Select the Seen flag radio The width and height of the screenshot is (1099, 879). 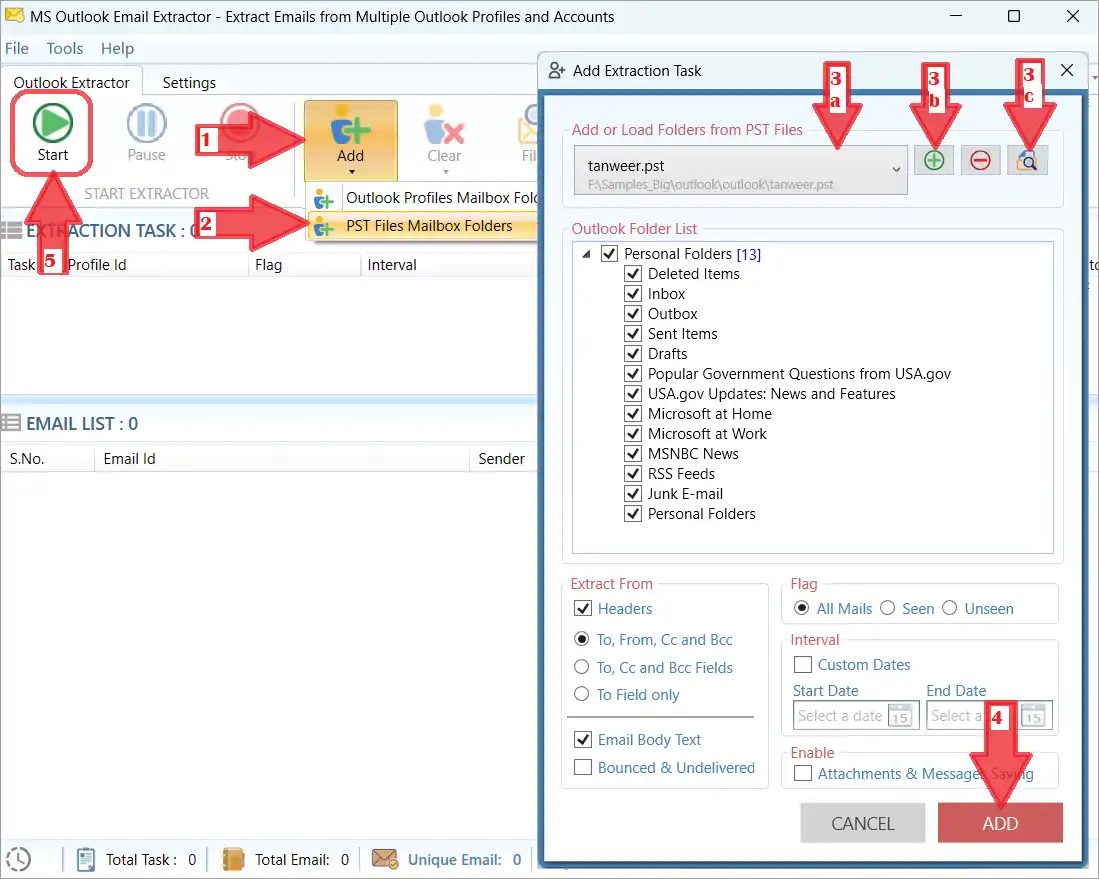click(x=887, y=608)
